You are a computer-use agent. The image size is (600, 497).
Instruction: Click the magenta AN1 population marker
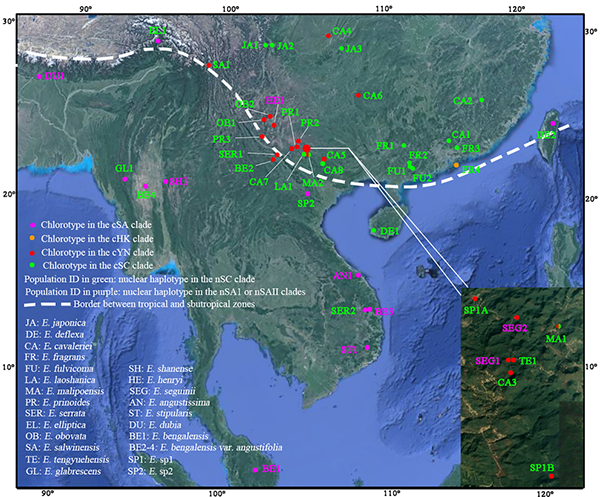357,275
